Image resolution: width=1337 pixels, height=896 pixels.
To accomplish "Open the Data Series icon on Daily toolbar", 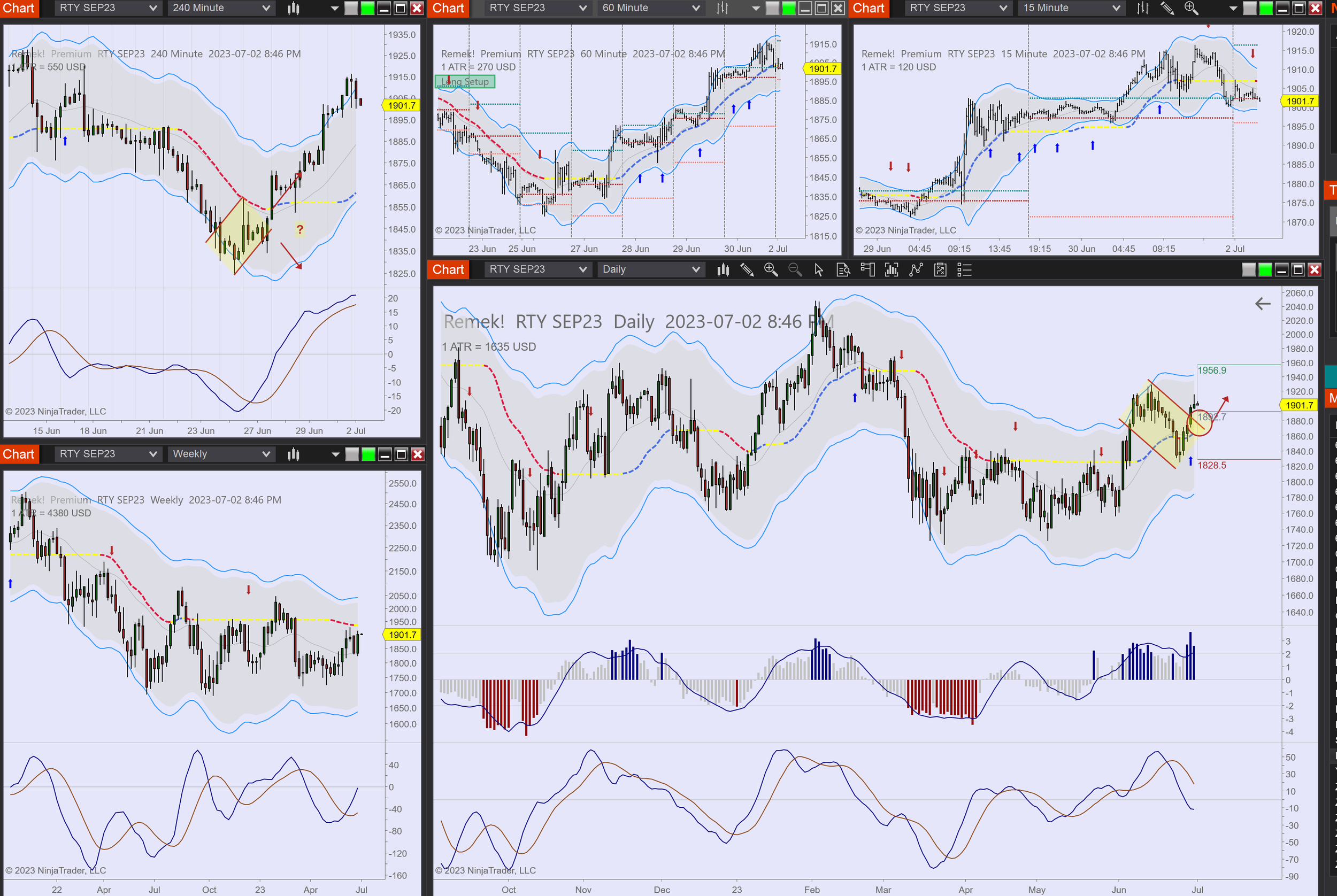I will pyautogui.click(x=891, y=270).
